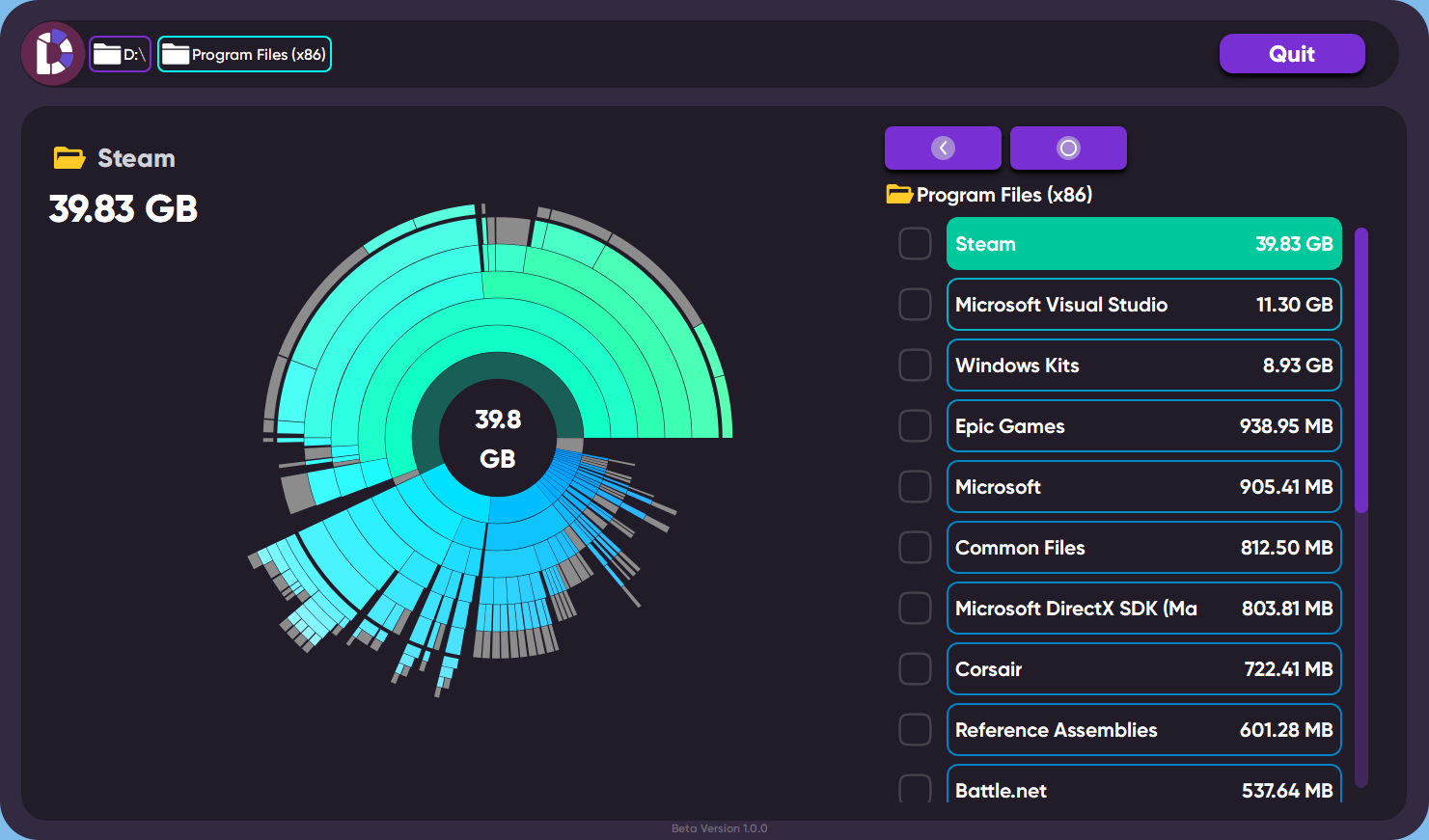Check the Microsoft Visual Studio checkbox

(x=915, y=305)
